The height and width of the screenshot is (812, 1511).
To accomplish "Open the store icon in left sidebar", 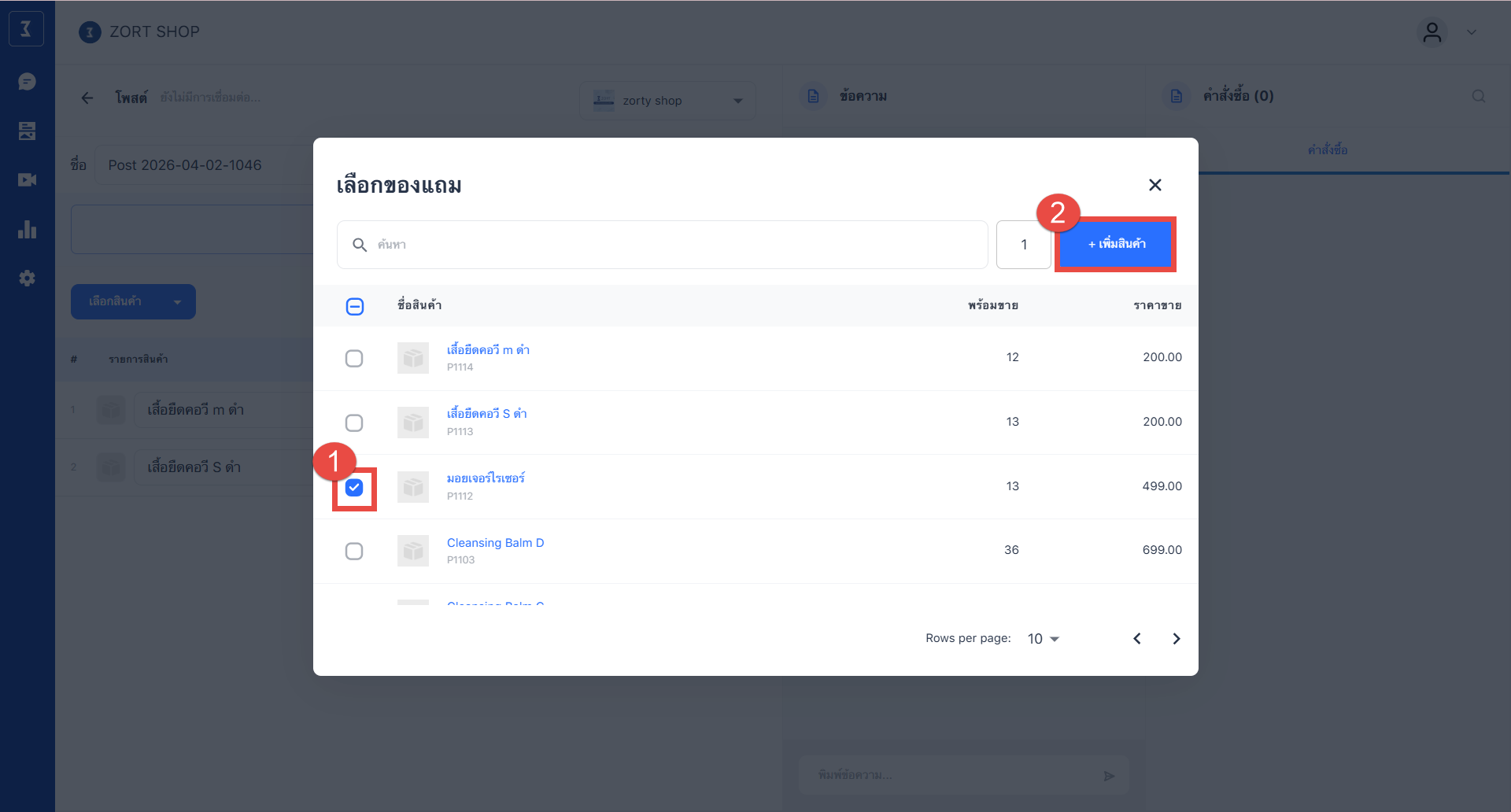I will pyautogui.click(x=27, y=131).
